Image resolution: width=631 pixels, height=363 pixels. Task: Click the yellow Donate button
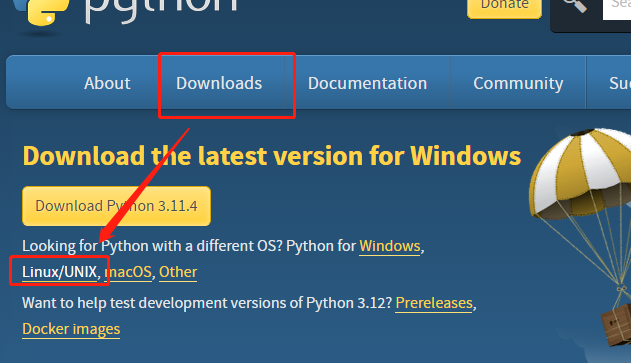[x=504, y=7]
